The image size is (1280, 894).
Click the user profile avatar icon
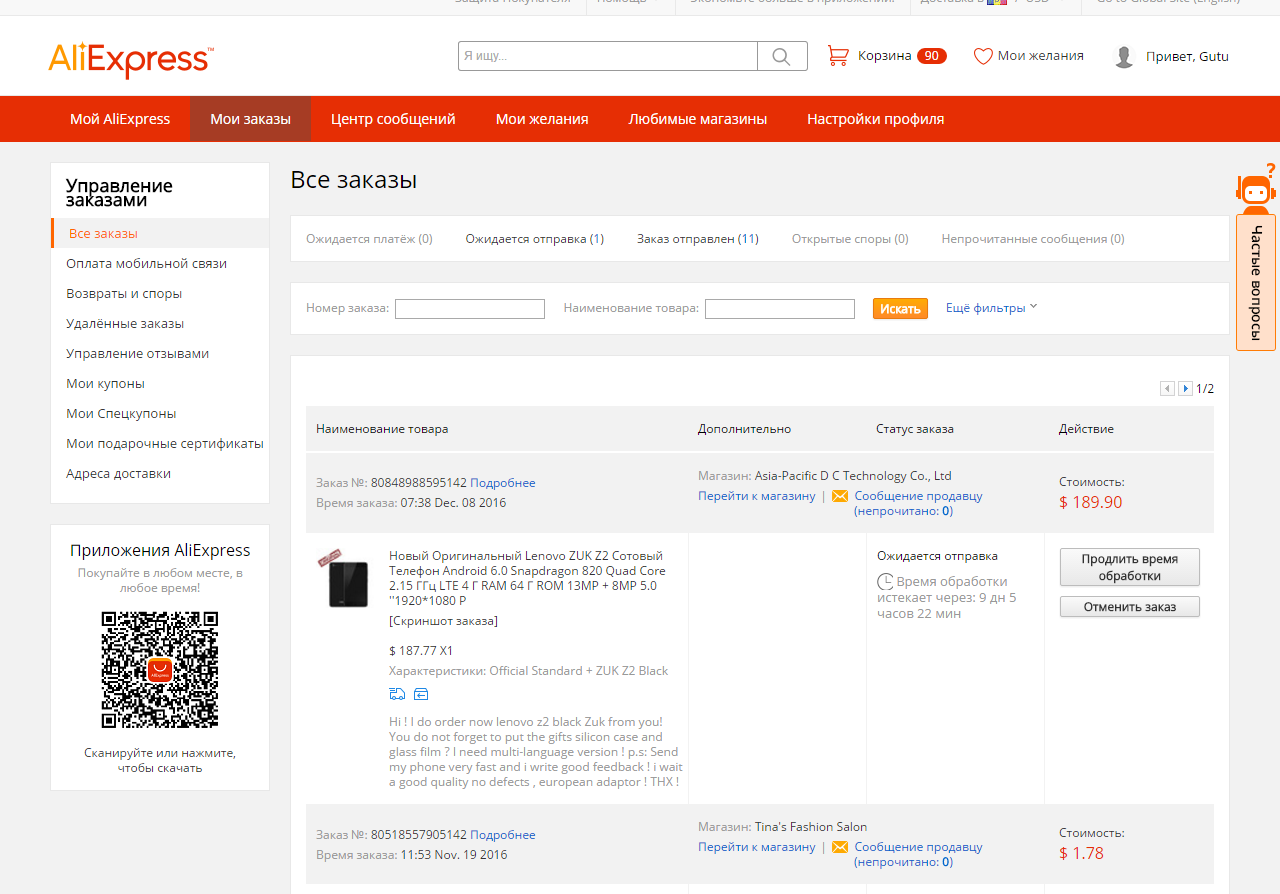tap(1124, 57)
